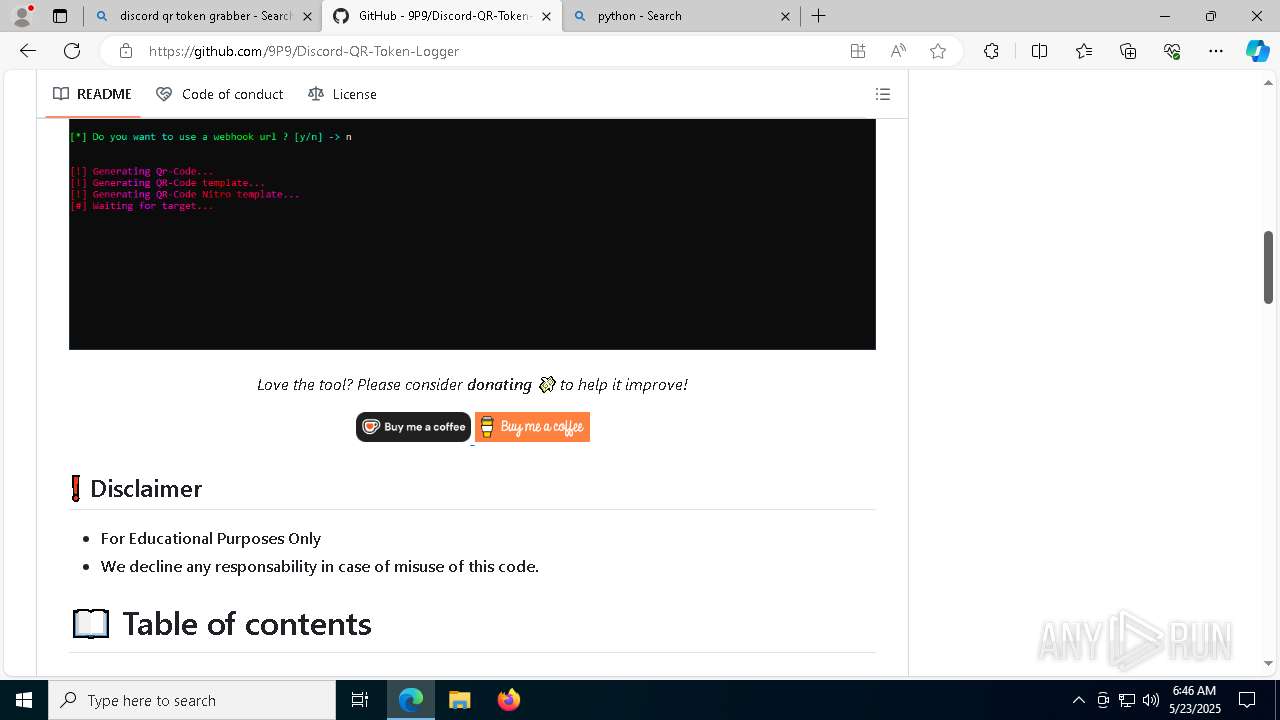Close the discord qr token grabber tab
Screen dimensions: 1280x720
tap(307, 16)
